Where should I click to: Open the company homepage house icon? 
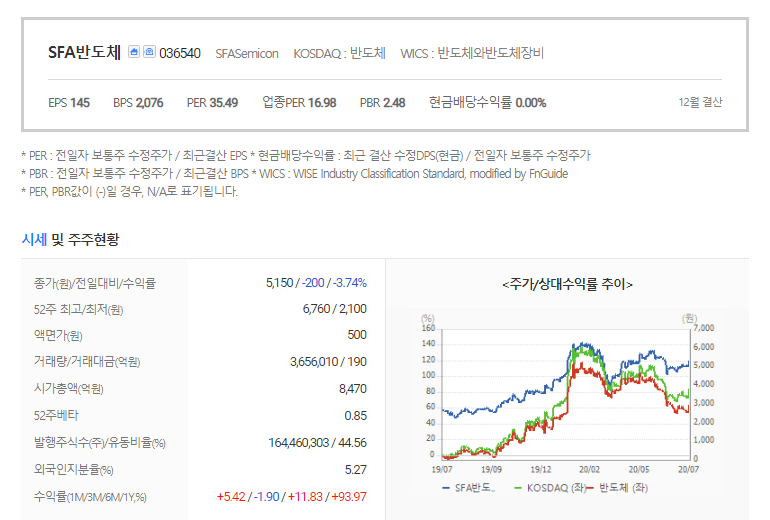click(x=134, y=52)
